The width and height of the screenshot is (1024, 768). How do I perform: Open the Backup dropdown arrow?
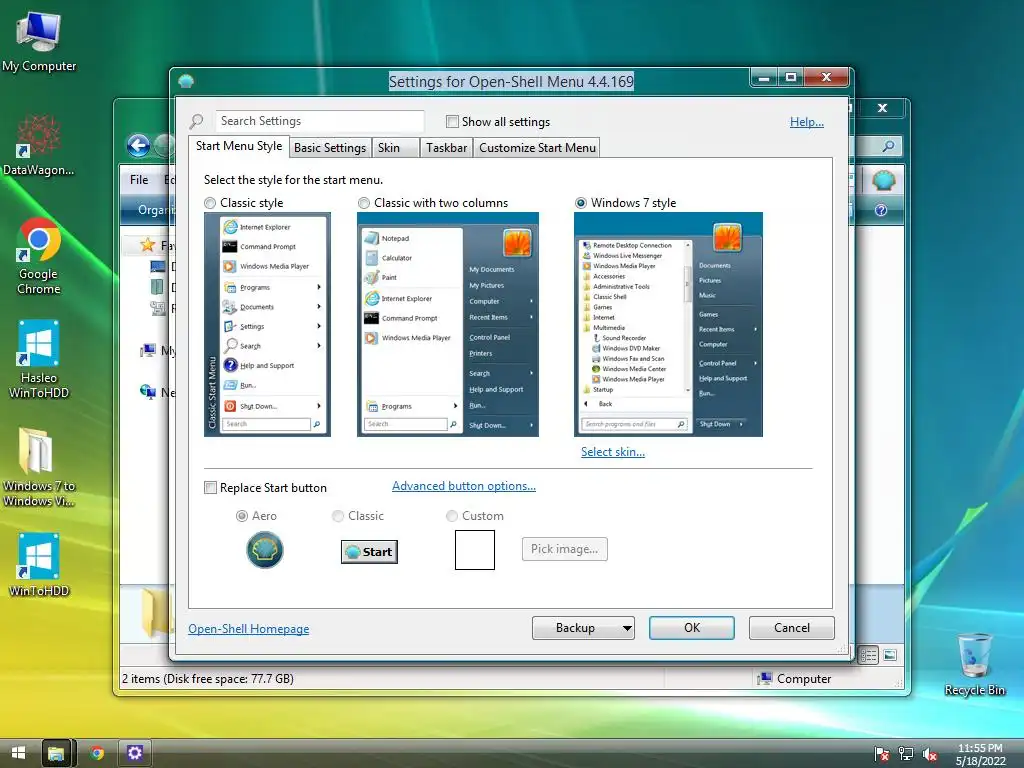[x=626, y=628]
